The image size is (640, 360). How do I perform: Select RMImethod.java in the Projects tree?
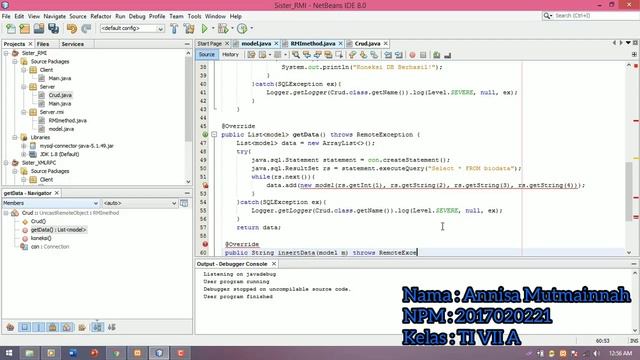click(67, 120)
